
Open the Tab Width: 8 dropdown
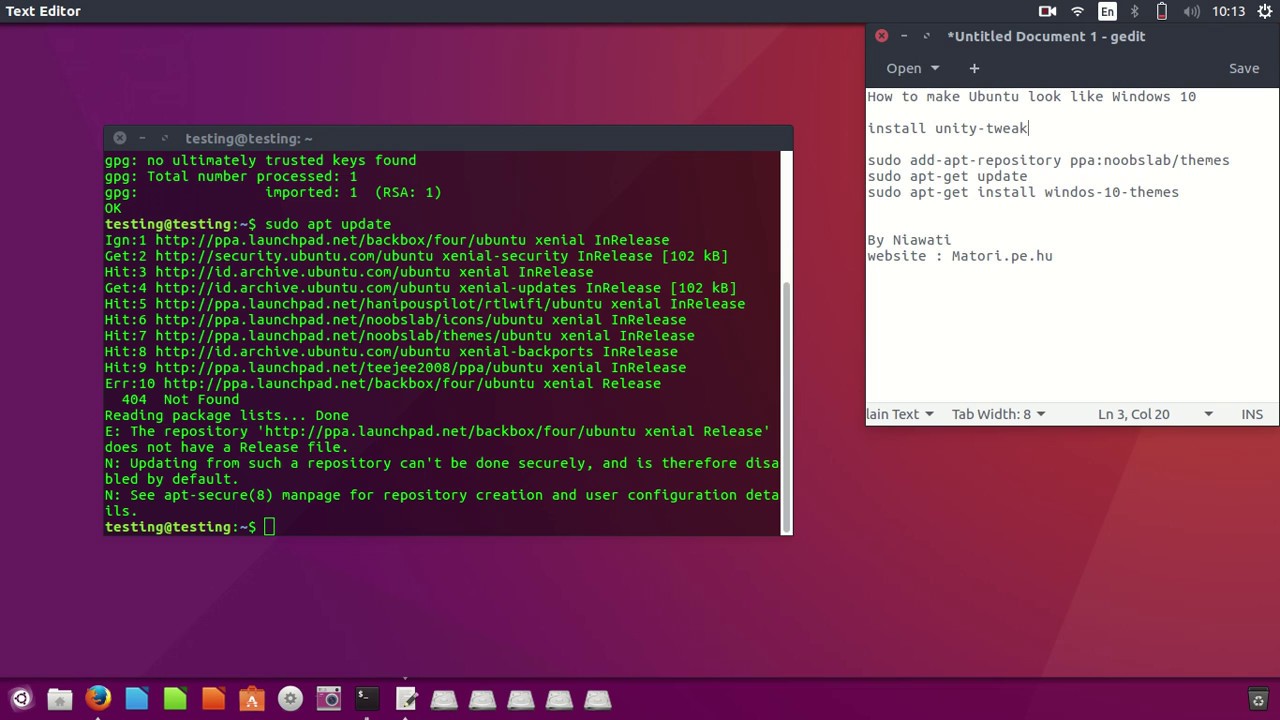click(998, 414)
